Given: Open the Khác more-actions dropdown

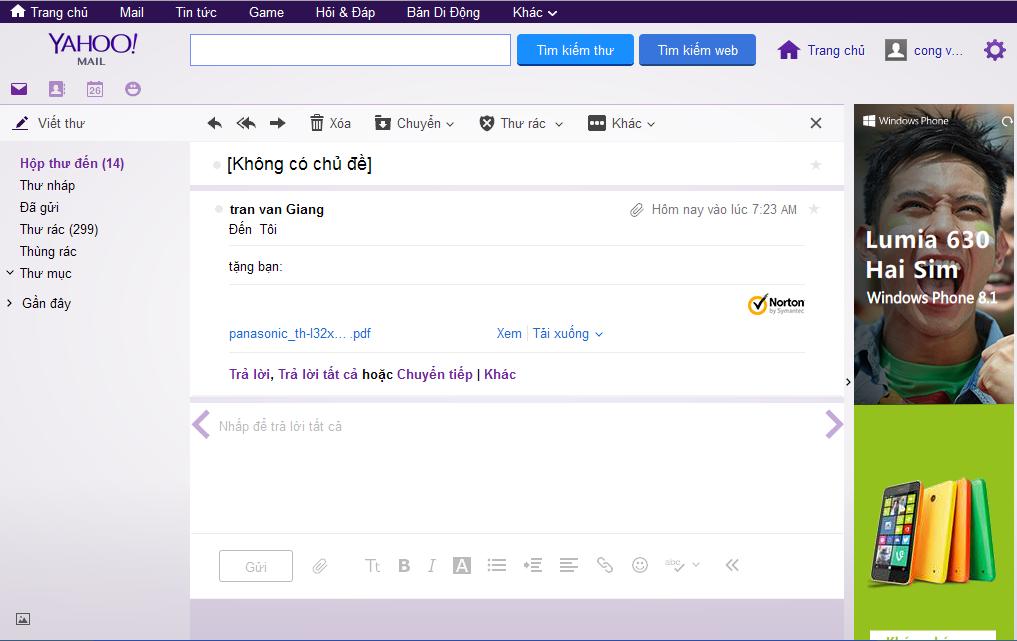Looking at the screenshot, I should (x=621, y=123).
